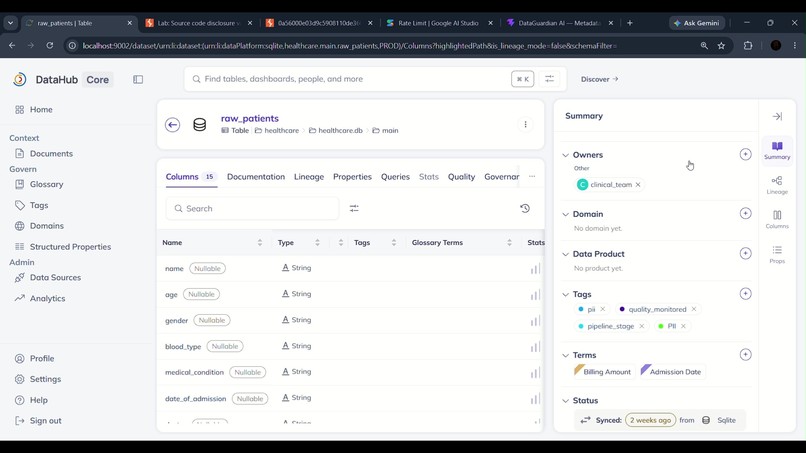
Task: Show more tabs with ellipsis overflow
Action: coord(532,176)
